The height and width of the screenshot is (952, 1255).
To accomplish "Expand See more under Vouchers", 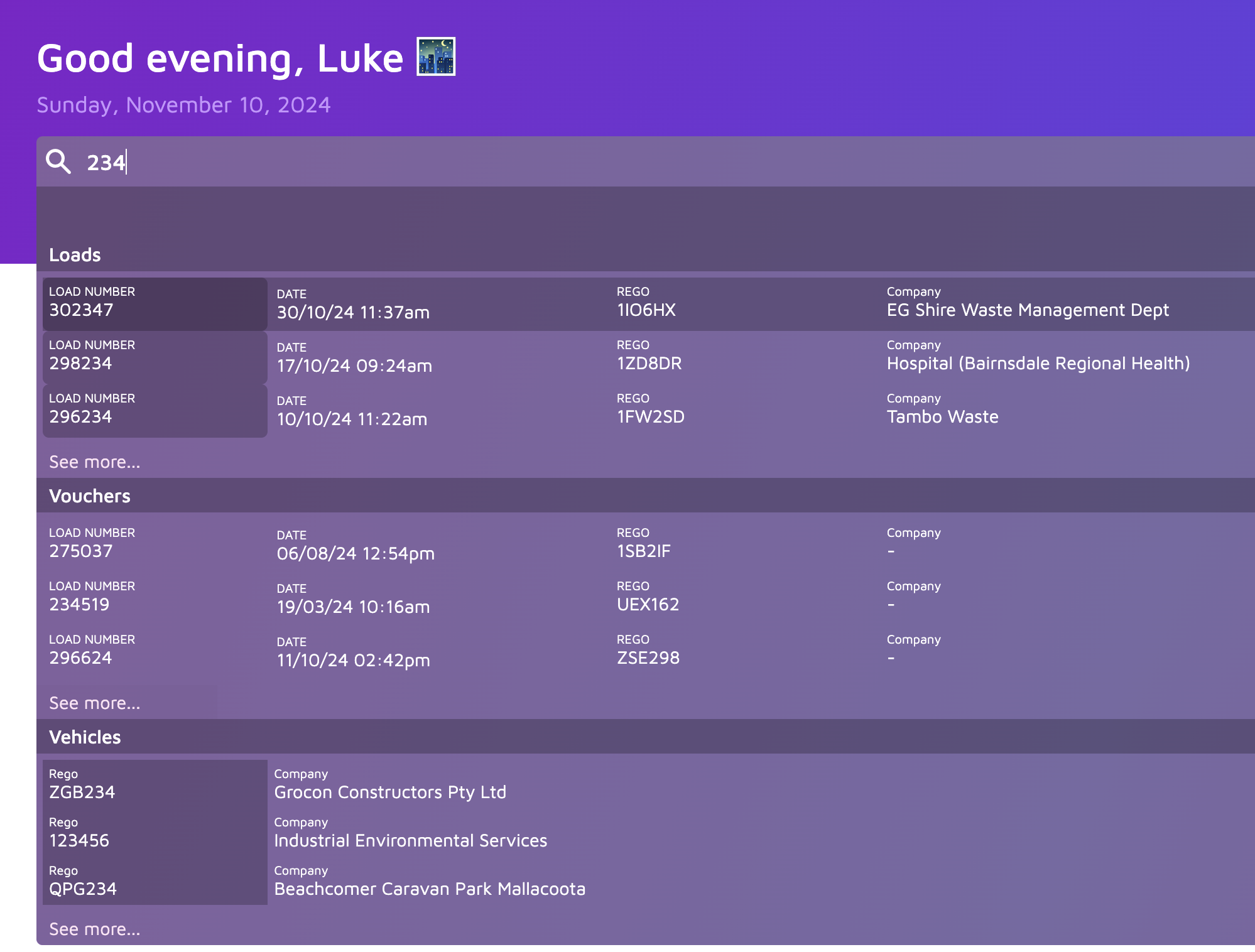I will 95,703.
